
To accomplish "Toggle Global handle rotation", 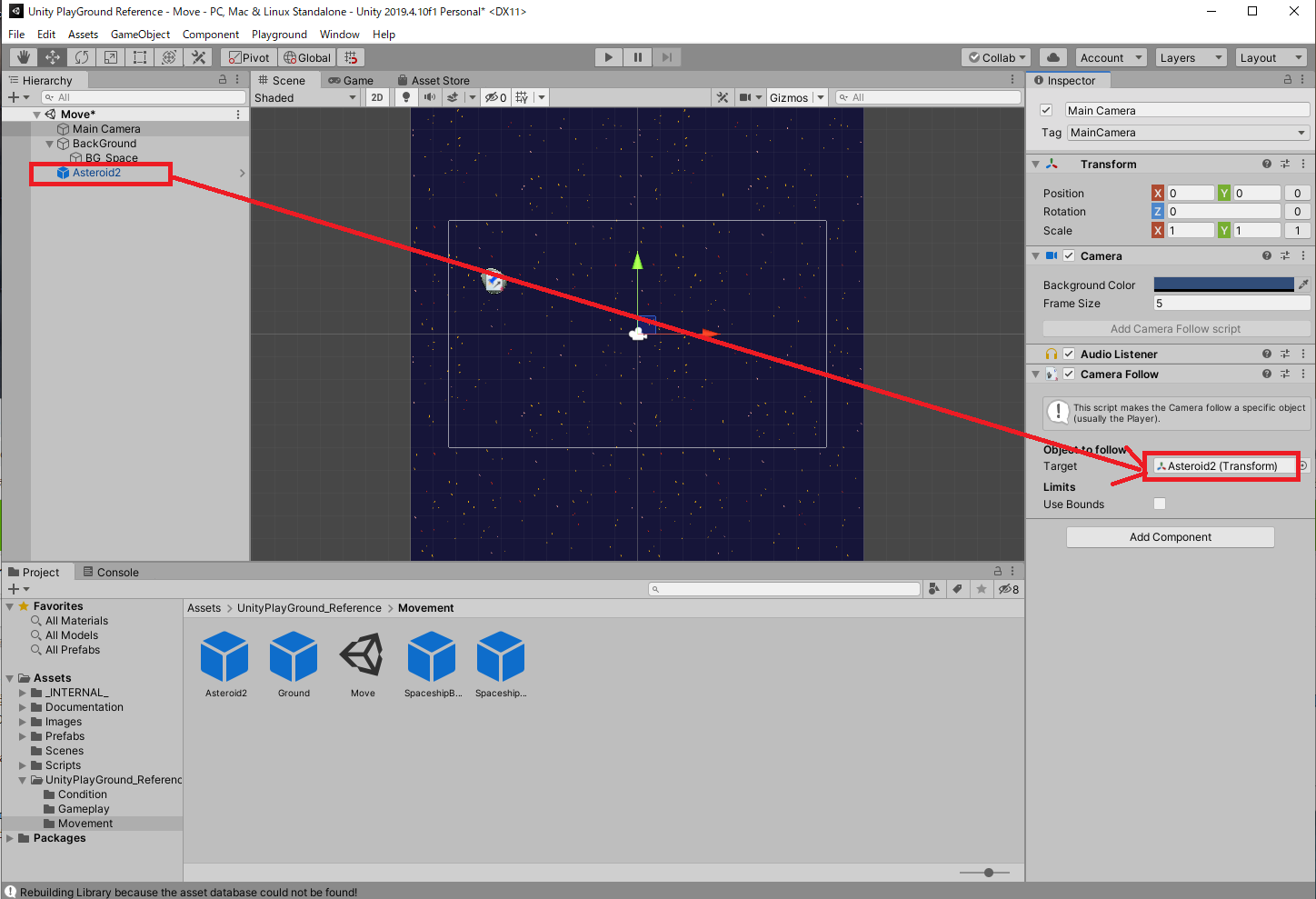I will (x=307, y=57).
